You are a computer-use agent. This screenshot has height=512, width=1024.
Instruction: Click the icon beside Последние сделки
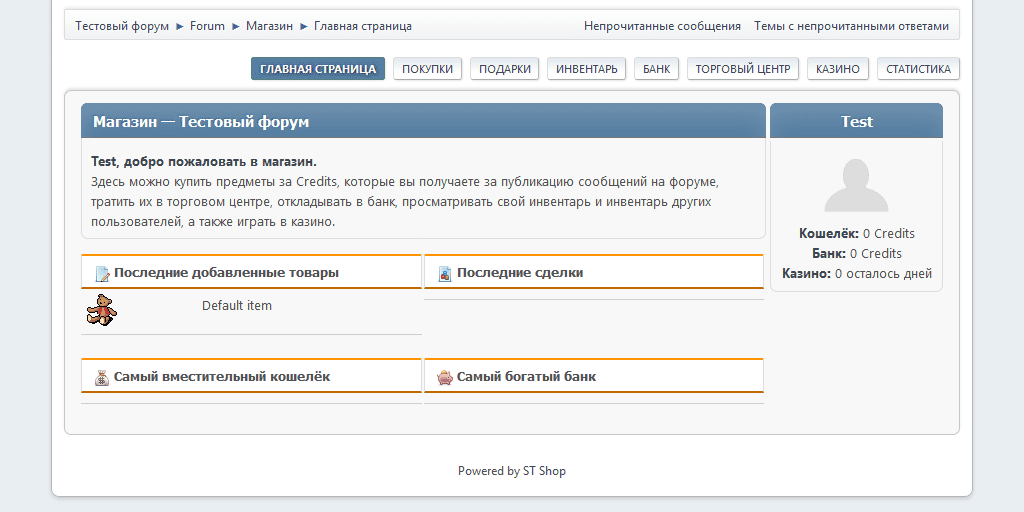coord(445,274)
